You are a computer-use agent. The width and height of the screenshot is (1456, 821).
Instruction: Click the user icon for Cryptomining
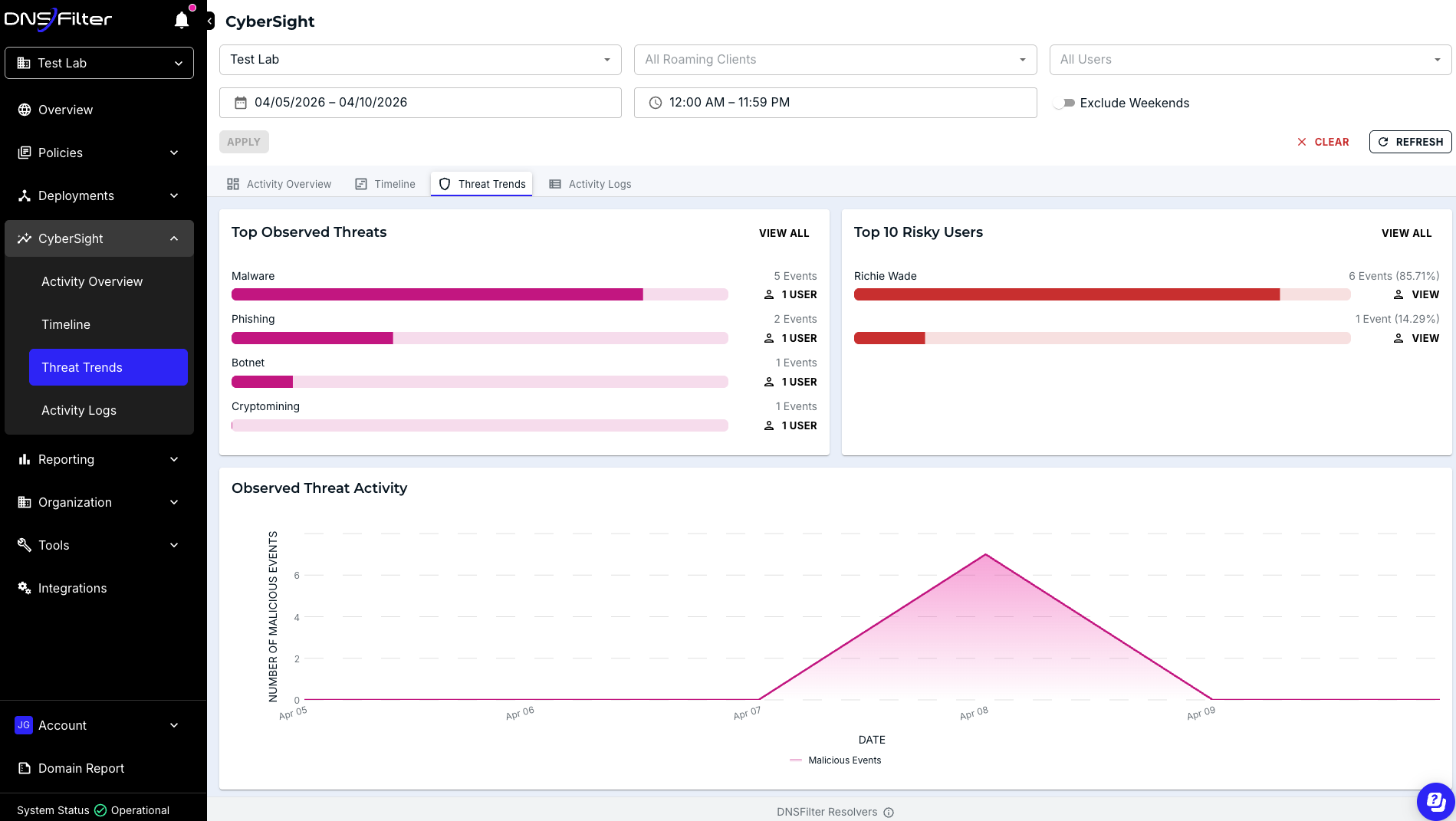point(769,425)
